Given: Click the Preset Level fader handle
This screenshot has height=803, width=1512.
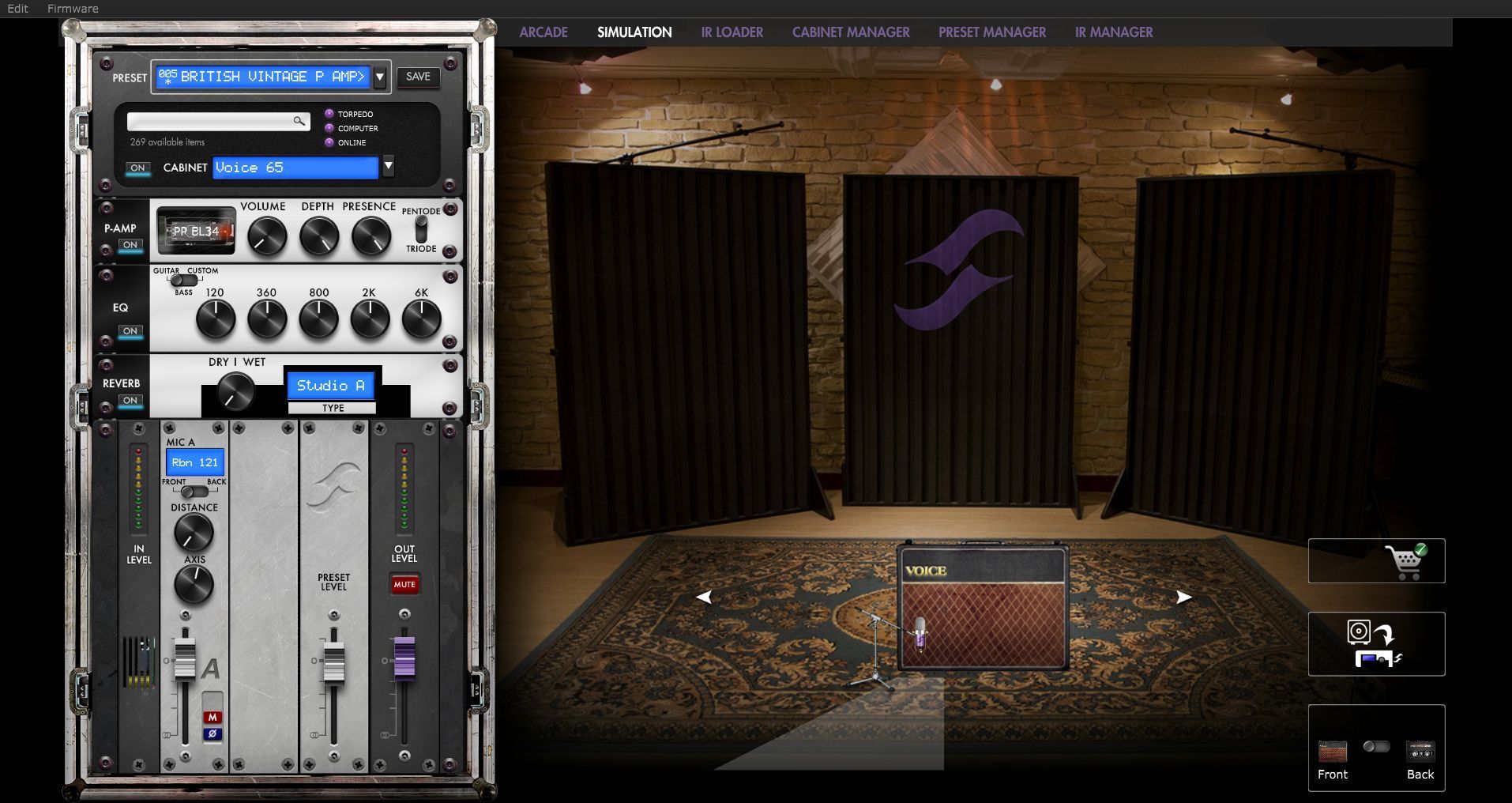Looking at the screenshot, I should coord(333,662).
